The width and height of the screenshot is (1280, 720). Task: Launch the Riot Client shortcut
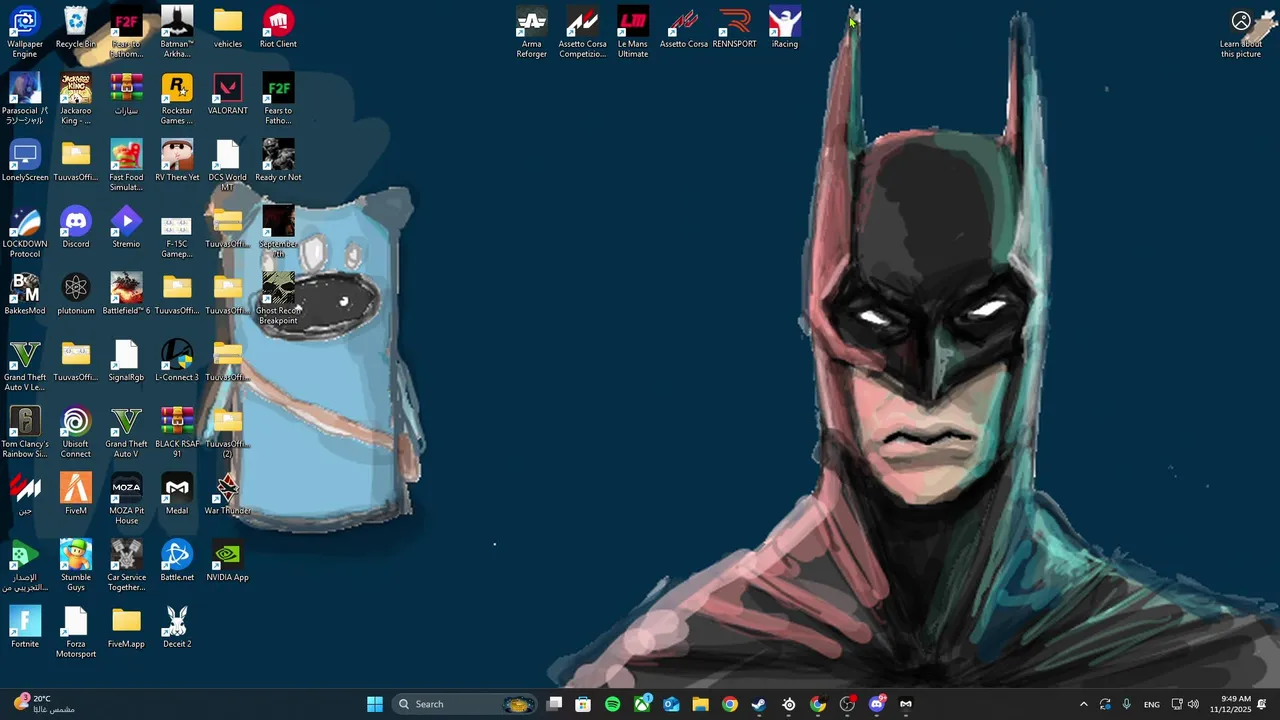coord(278,28)
